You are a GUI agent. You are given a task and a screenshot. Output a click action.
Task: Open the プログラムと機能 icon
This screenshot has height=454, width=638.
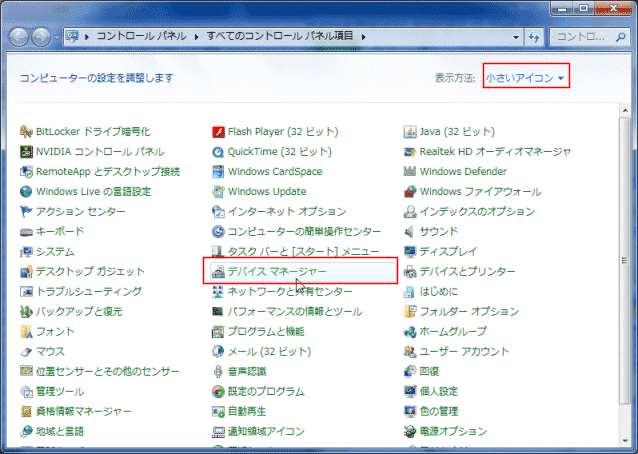(x=218, y=332)
